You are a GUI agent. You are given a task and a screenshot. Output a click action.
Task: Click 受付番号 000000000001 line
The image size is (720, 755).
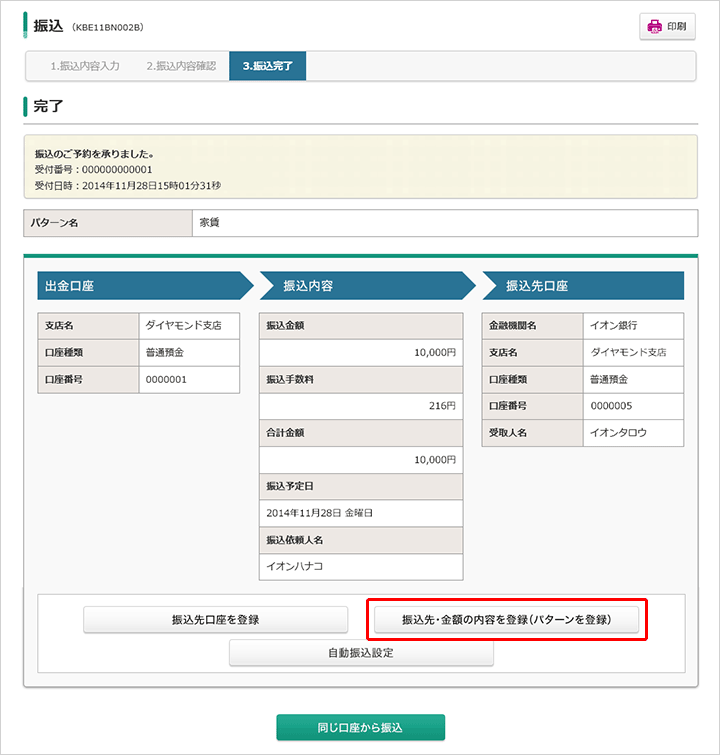tap(93, 169)
